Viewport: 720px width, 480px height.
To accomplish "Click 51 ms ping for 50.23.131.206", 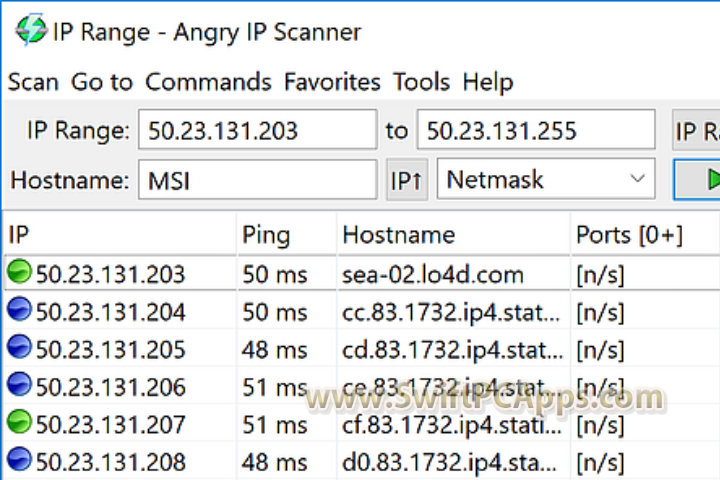I will point(275,388).
